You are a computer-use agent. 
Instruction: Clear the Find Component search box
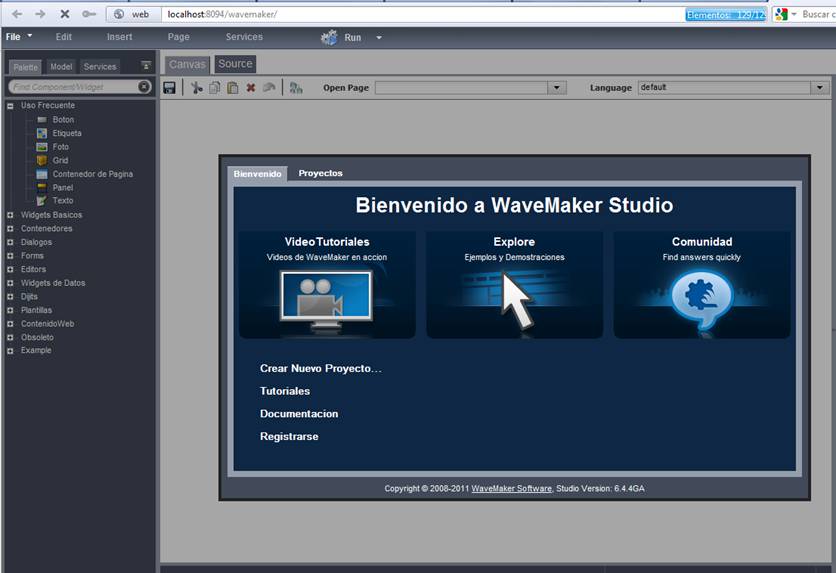point(144,88)
